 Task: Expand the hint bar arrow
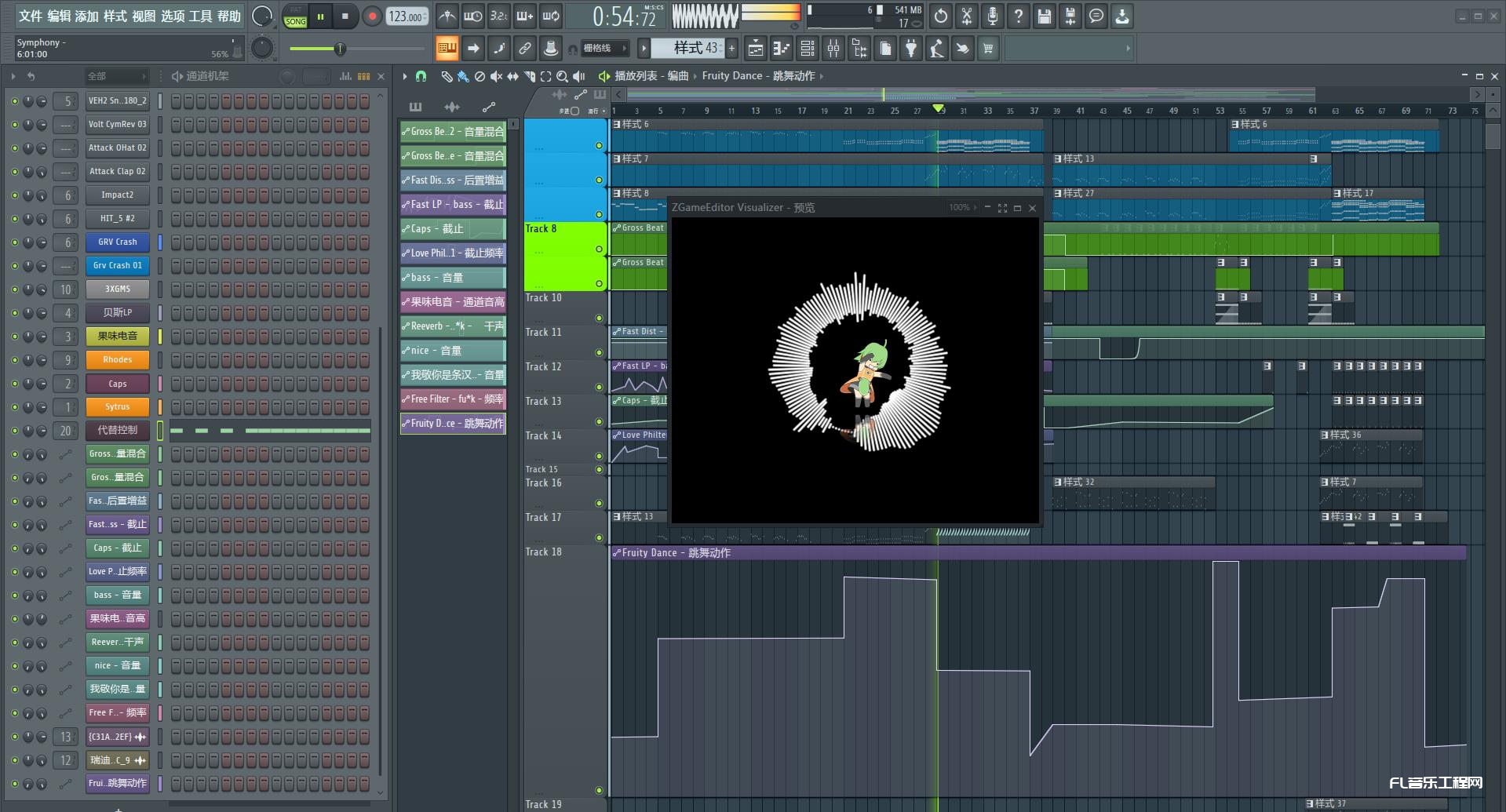pyautogui.click(x=1129, y=49)
